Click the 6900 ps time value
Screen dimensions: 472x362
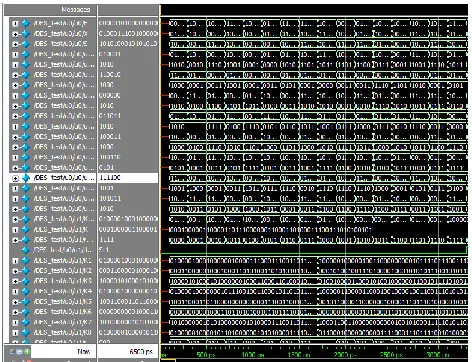click(141, 351)
